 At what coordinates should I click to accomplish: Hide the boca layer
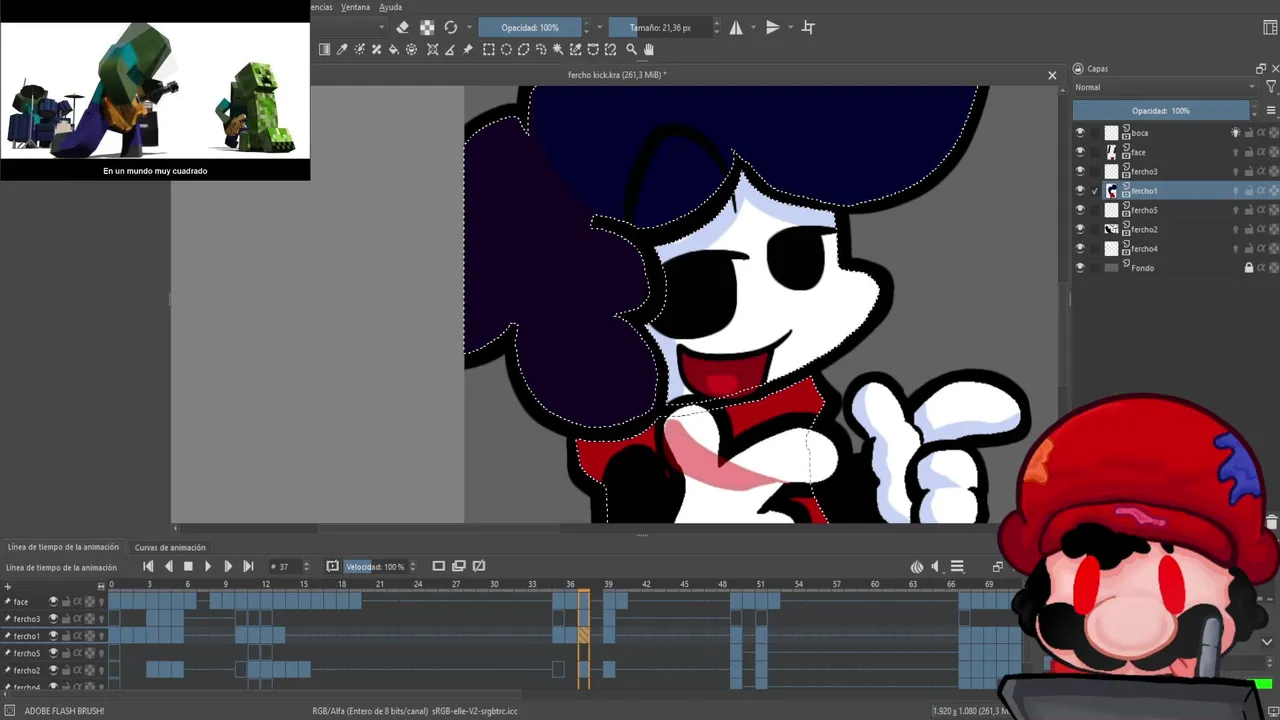pyautogui.click(x=1080, y=133)
